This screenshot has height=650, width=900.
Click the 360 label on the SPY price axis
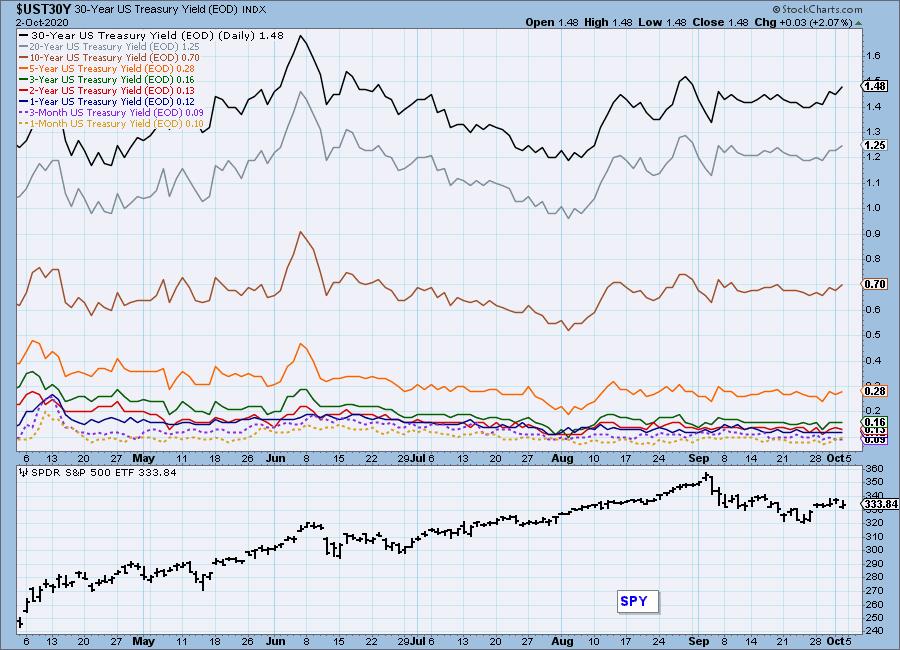[x=874, y=469]
